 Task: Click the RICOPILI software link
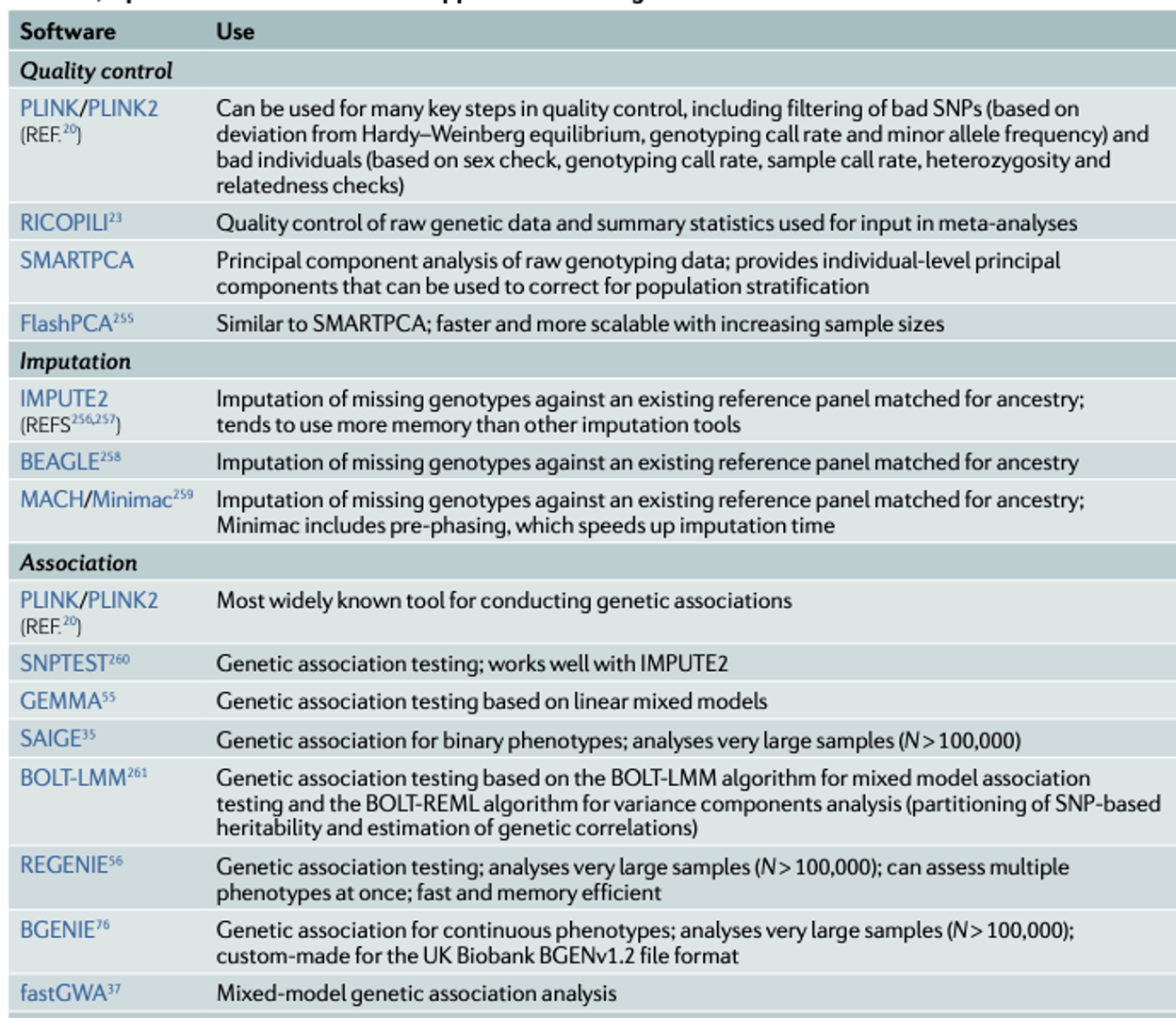coord(64,222)
